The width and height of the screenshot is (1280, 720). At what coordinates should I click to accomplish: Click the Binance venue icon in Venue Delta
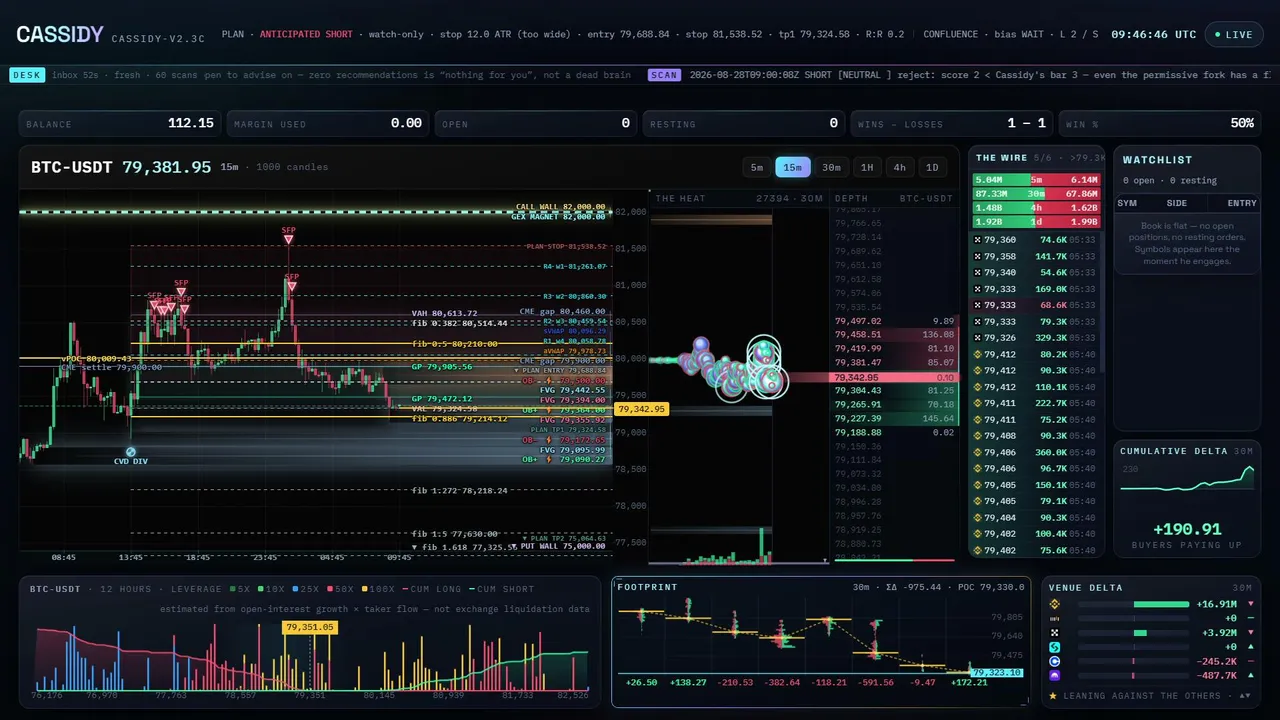tap(1054, 604)
